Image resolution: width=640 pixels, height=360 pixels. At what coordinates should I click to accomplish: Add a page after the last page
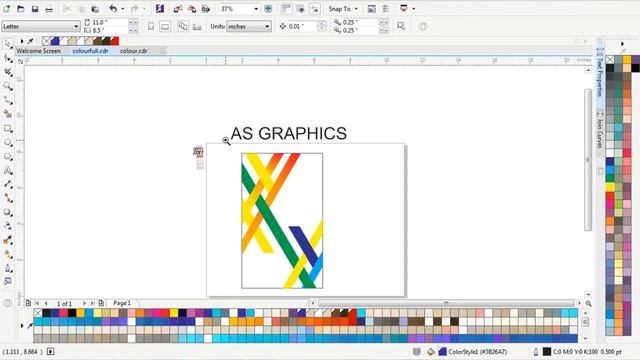click(x=101, y=303)
